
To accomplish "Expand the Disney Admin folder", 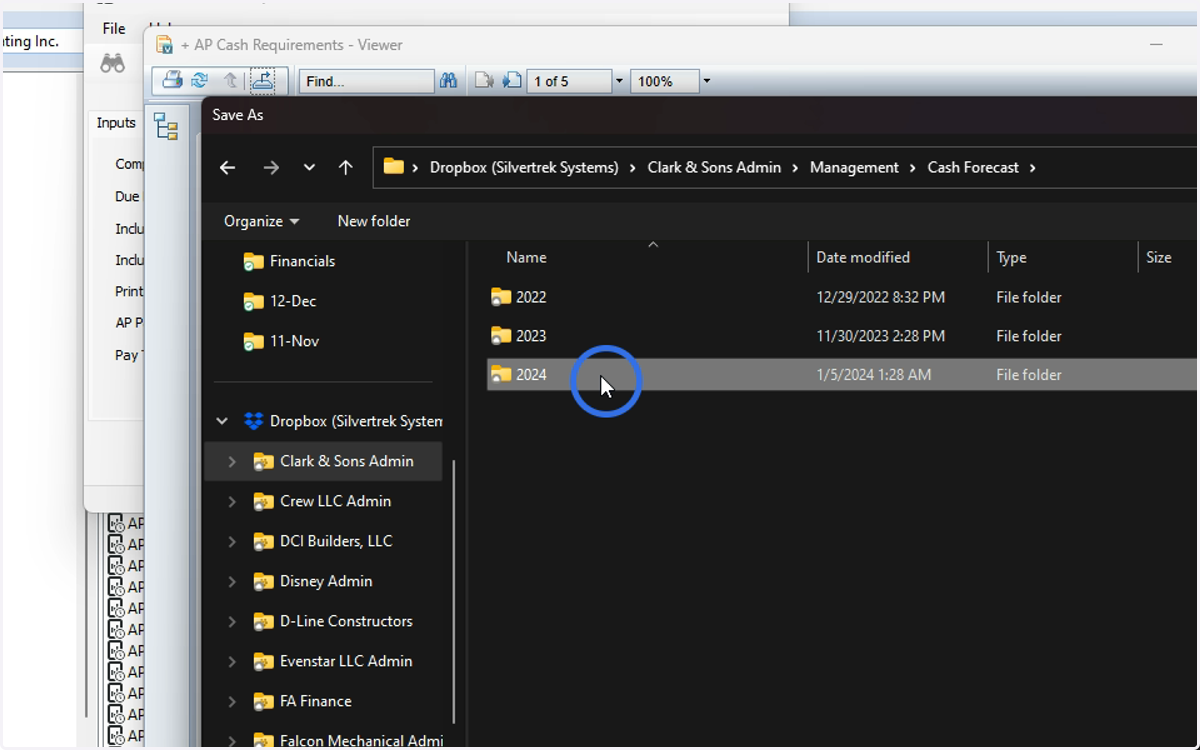I will tap(232, 581).
